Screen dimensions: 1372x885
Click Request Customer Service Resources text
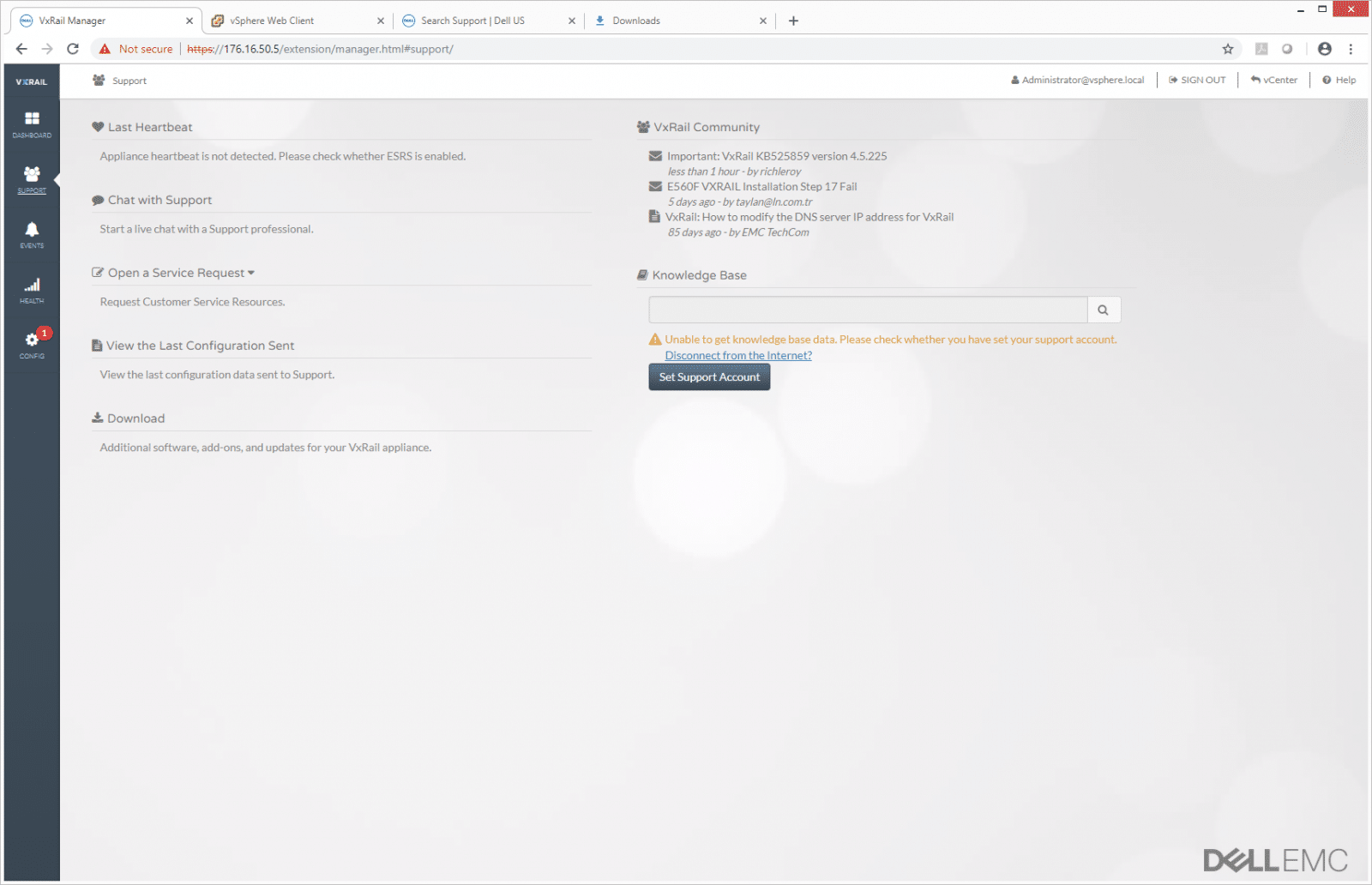pos(192,302)
